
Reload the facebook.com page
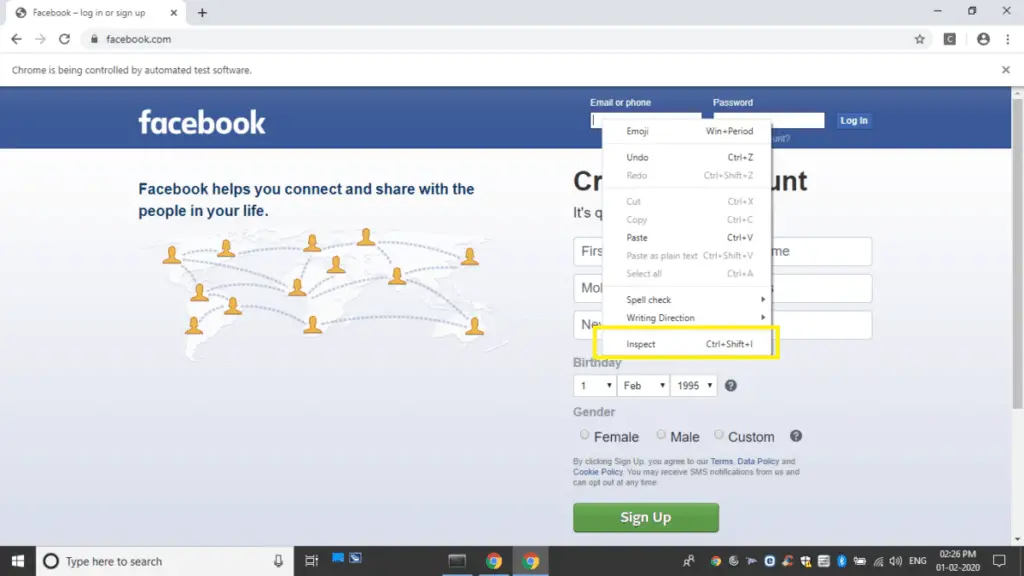coord(64,39)
